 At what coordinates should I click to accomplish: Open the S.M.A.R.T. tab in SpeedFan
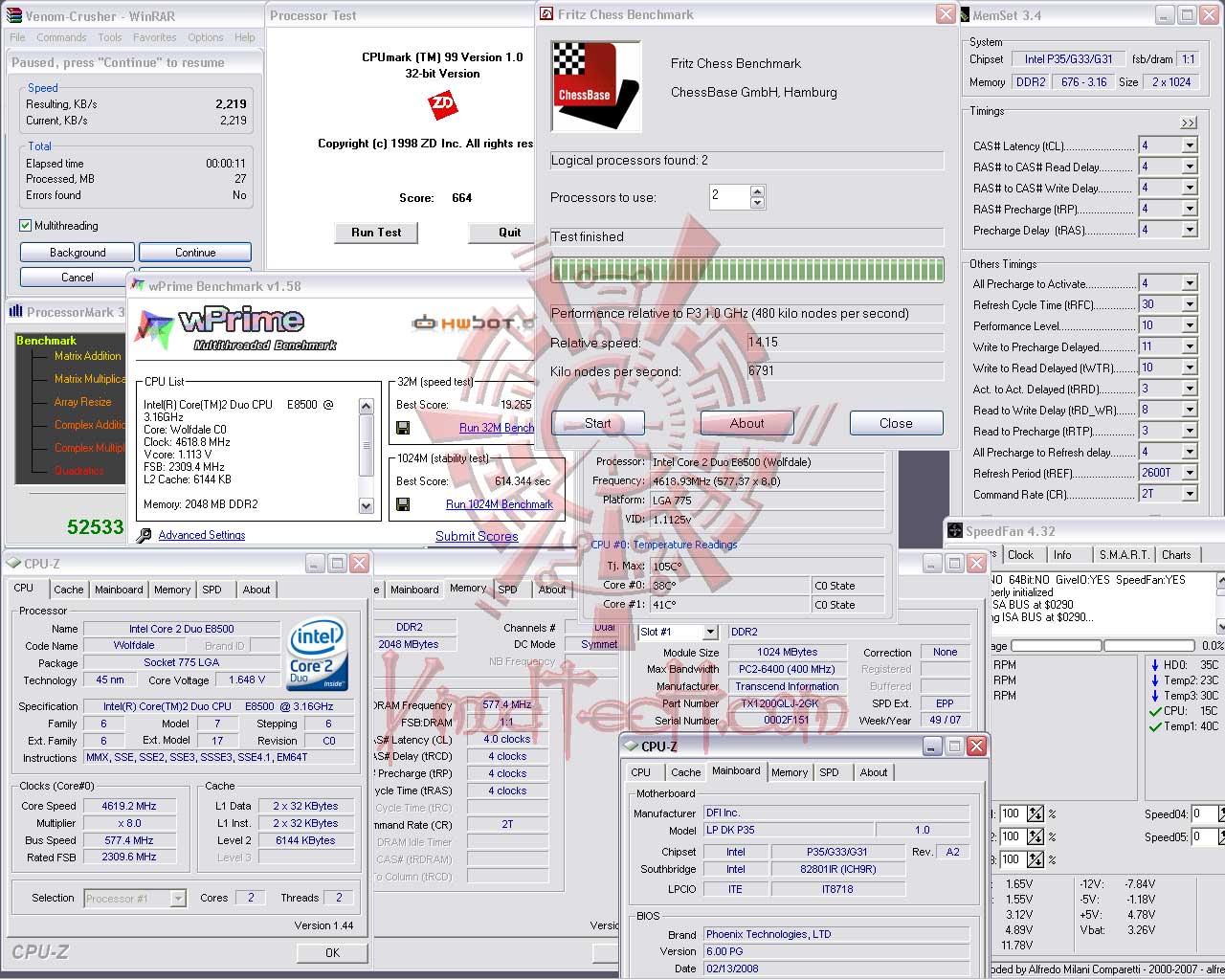[1124, 555]
